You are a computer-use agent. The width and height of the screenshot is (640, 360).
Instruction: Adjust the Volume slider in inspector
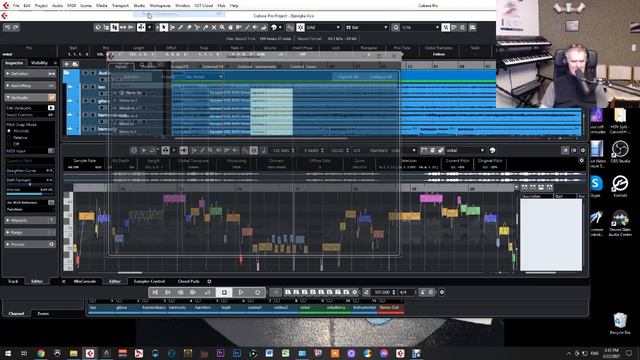coord(29,193)
